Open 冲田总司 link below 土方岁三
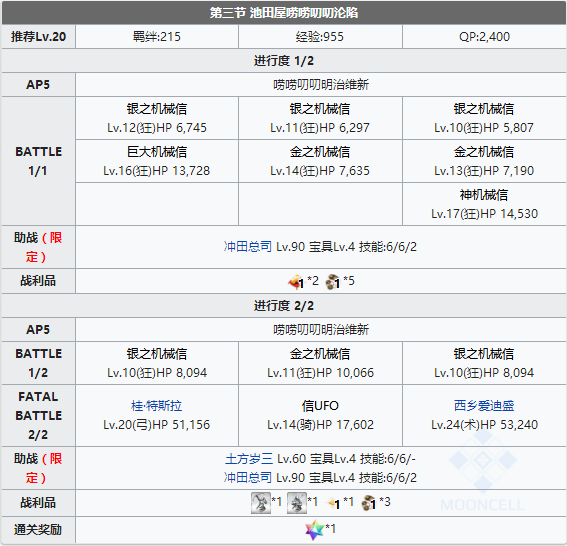Image resolution: width=567 pixels, height=546 pixels. pos(248,478)
